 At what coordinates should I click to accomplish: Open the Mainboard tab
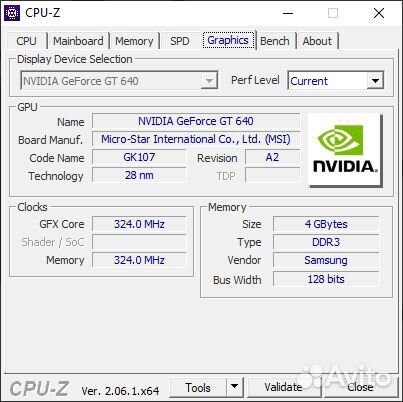tap(78, 41)
